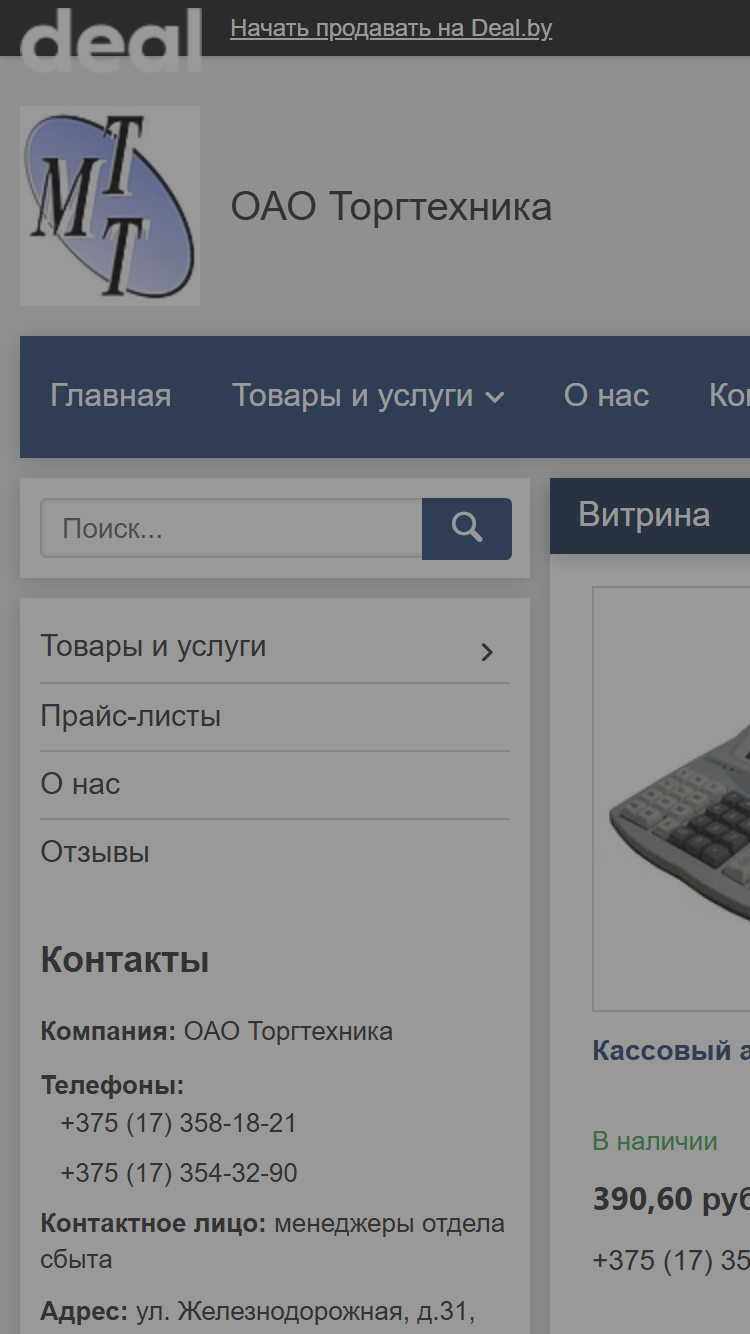This screenshot has height=1334, width=750.
Task: Click the product card phone number
Action: pyautogui.click(x=671, y=1260)
